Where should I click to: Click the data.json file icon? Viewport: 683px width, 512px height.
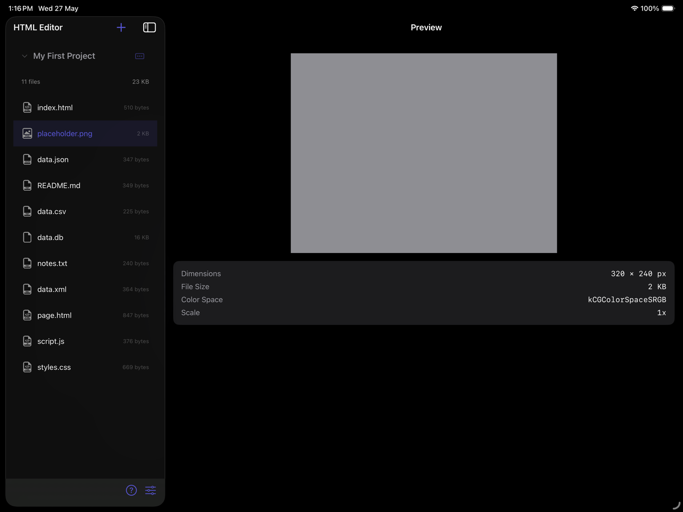pos(27,159)
